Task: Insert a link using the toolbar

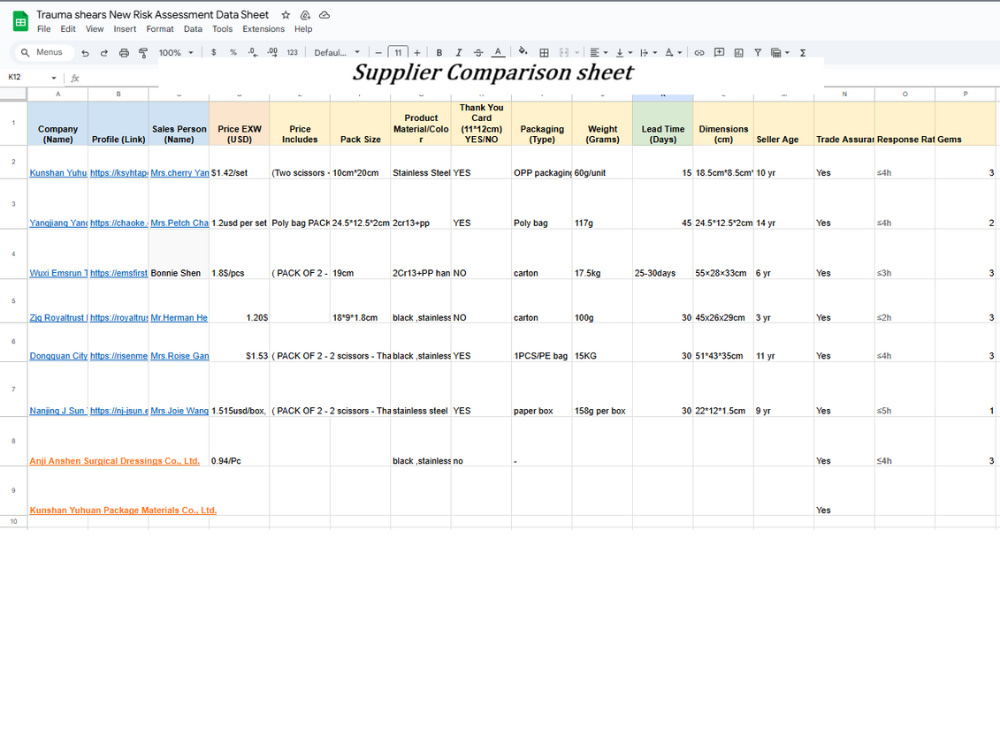Action: [x=699, y=53]
